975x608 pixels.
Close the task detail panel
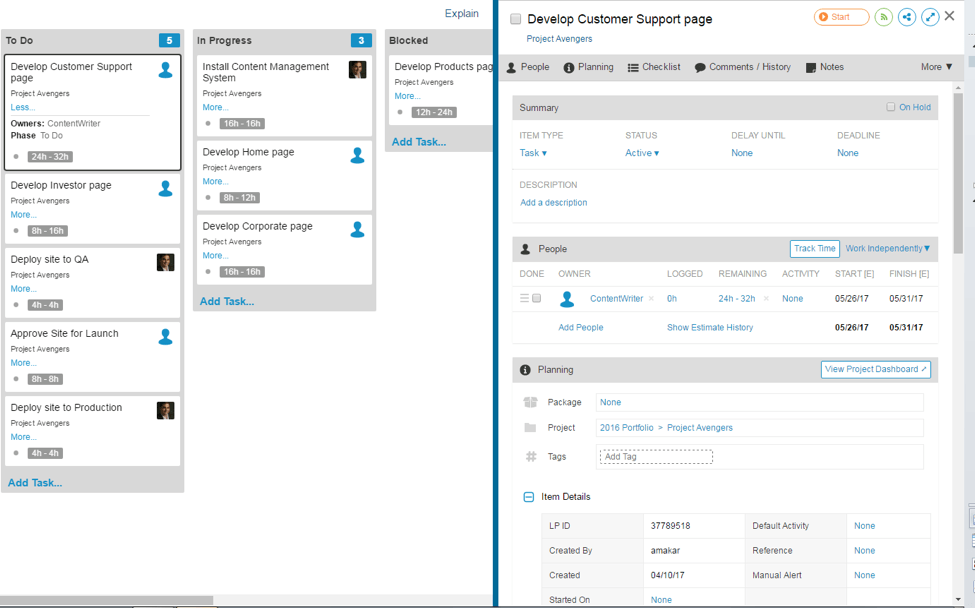950,16
